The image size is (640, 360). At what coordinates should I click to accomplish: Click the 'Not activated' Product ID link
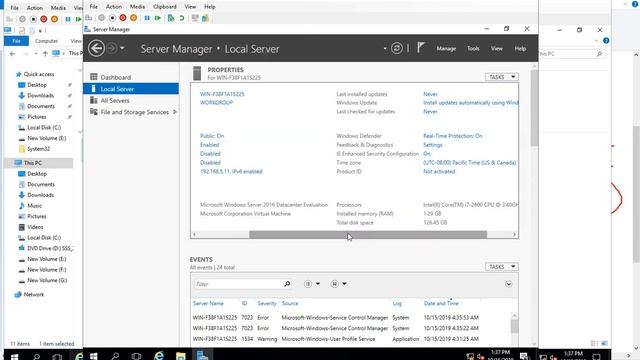click(x=439, y=171)
